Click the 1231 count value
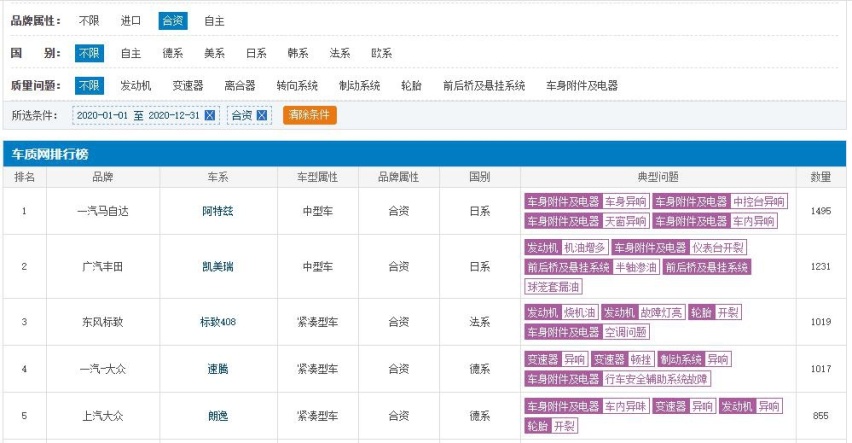Viewport: 852px width, 443px height. coord(820,266)
